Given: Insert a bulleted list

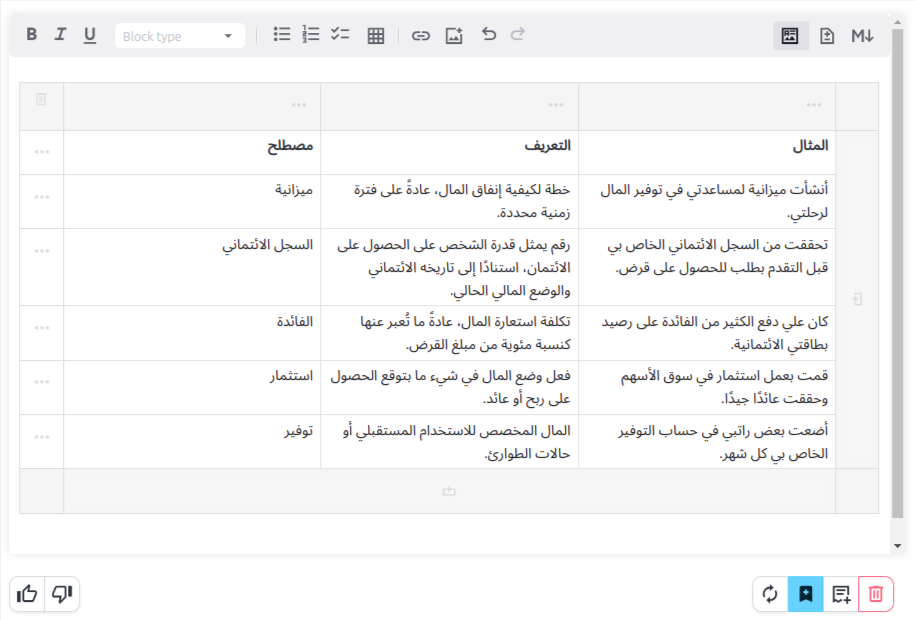Looking at the screenshot, I should click(282, 35).
